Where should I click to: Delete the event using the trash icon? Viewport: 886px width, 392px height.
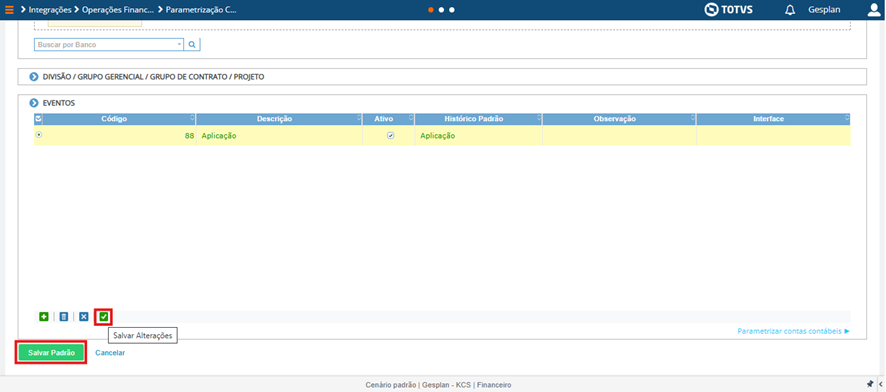(64, 317)
